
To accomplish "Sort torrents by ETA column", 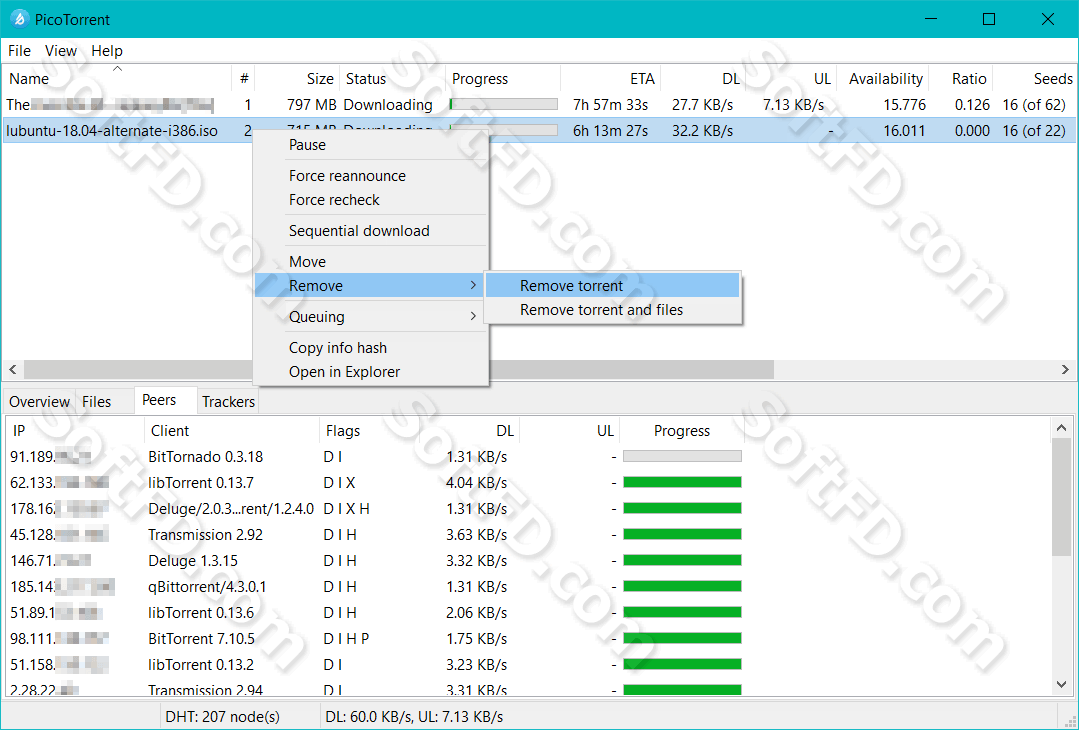I will tap(611, 79).
